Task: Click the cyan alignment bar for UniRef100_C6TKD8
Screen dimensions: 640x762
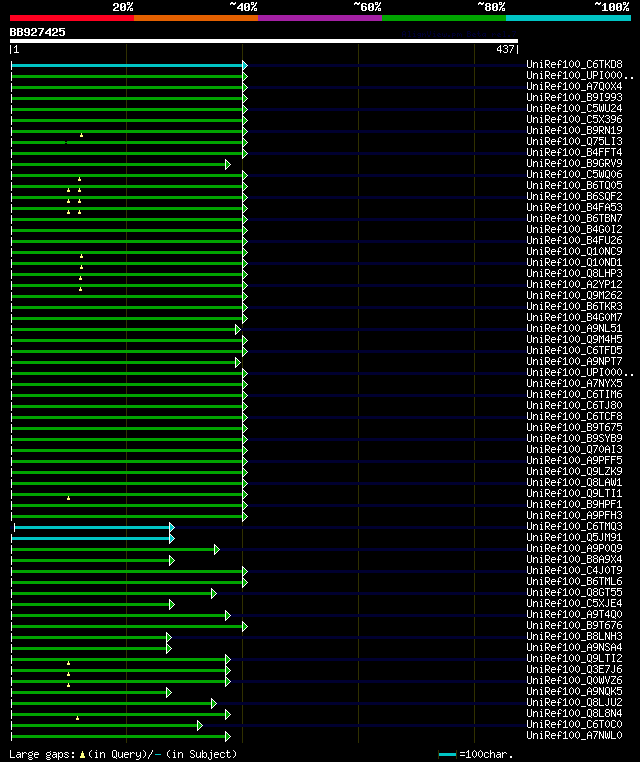Action: coord(127,65)
